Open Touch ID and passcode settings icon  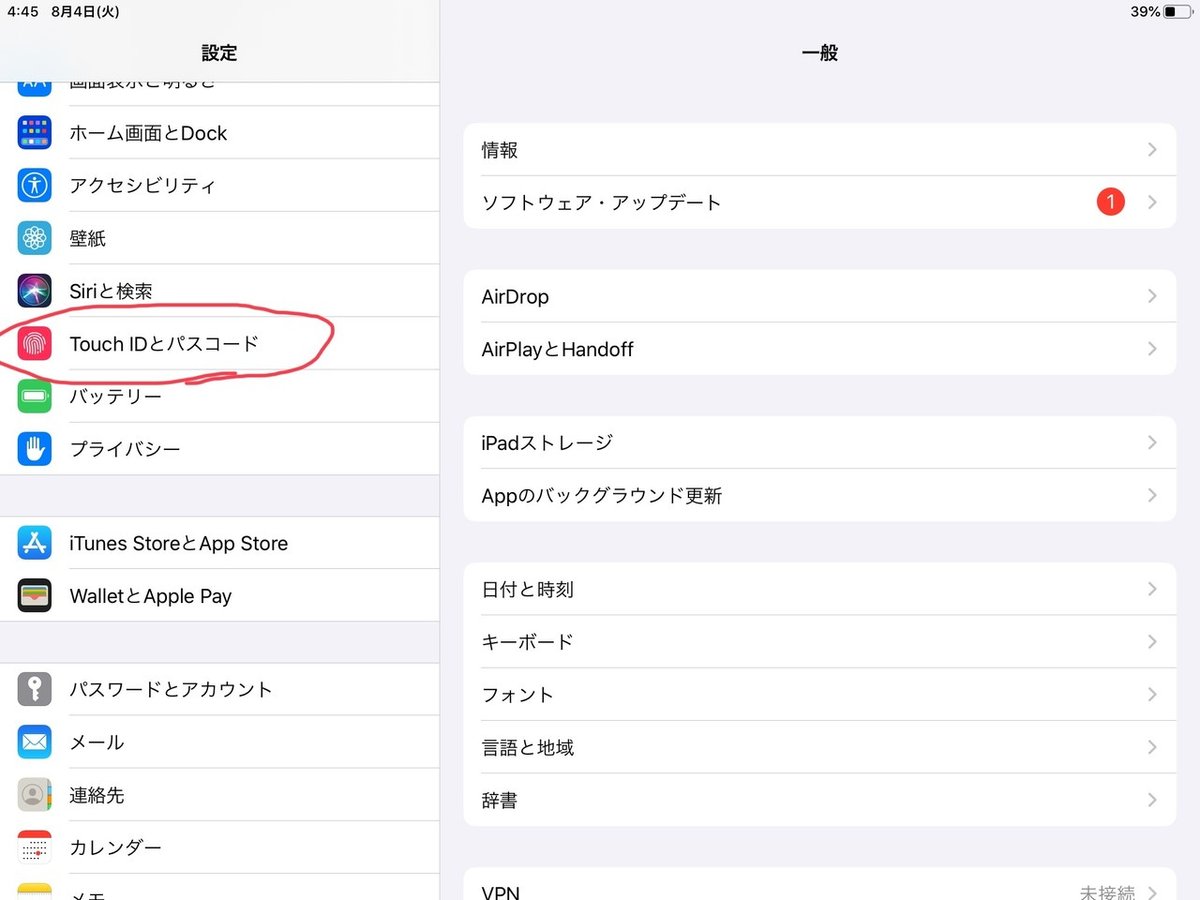point(34,343)
